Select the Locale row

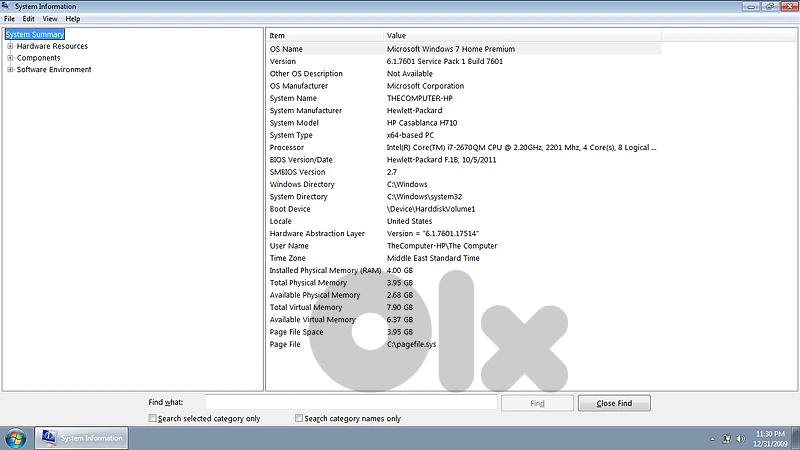464,221
